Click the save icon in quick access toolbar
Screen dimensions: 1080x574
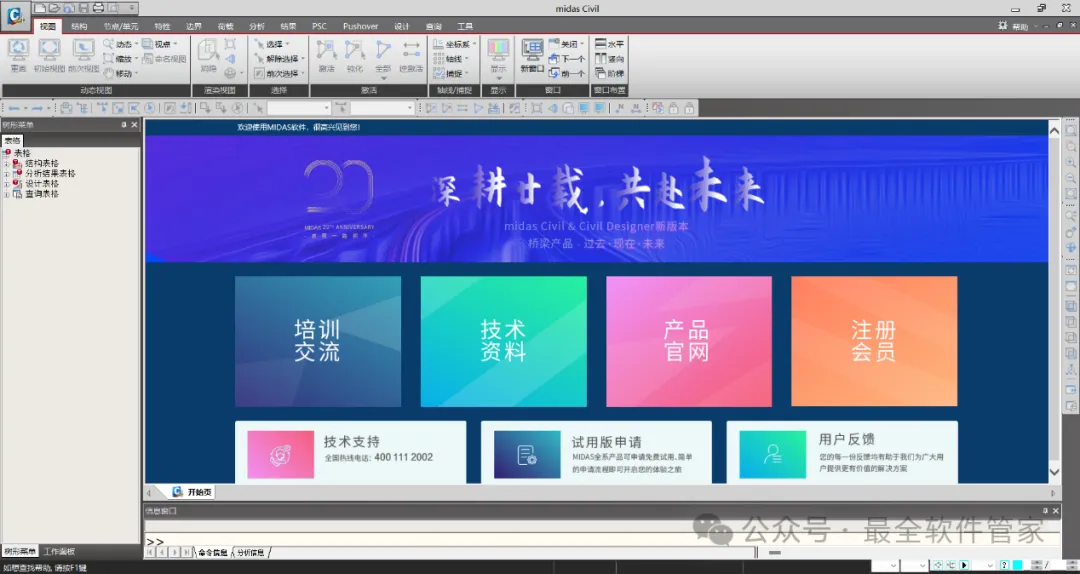[83, 8]
